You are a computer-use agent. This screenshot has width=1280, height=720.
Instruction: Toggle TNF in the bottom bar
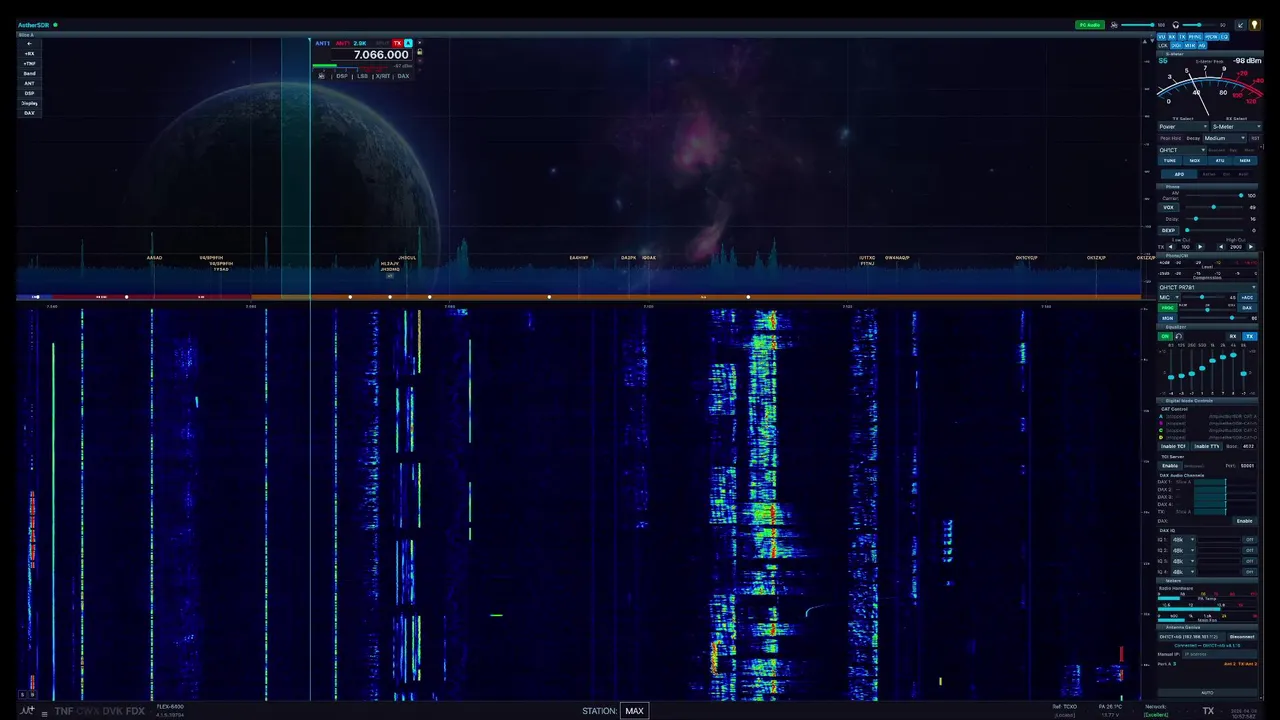pos(64,711)
